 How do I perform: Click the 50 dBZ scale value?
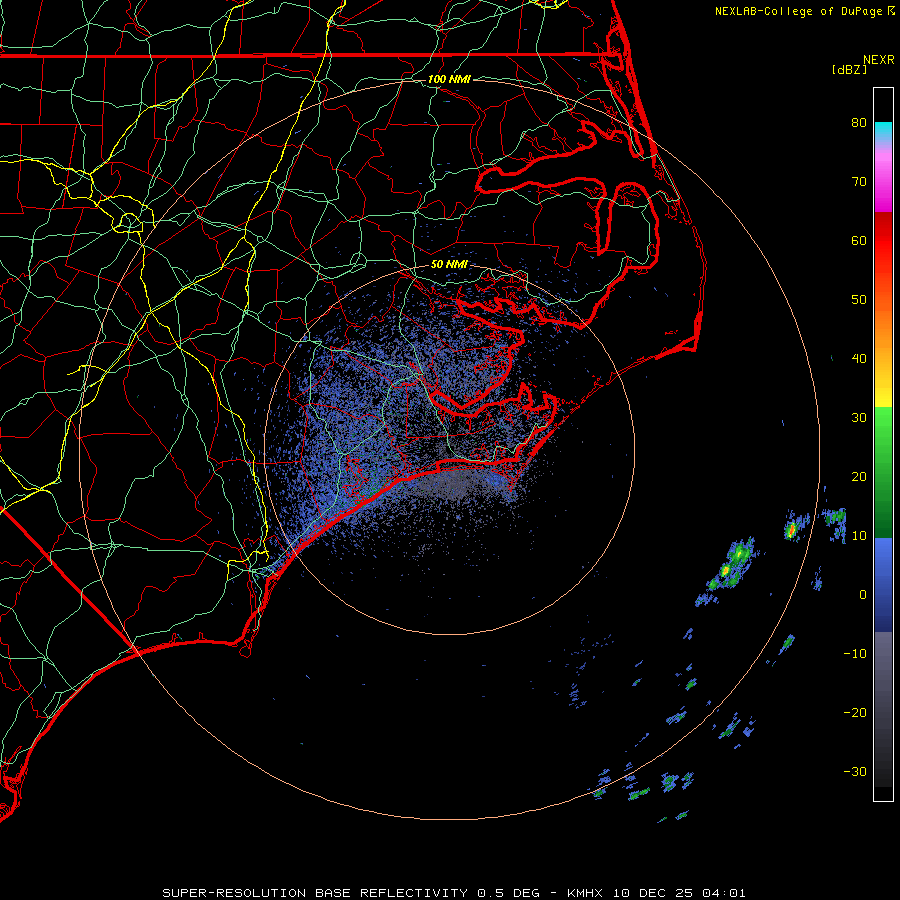coord(859,300)
